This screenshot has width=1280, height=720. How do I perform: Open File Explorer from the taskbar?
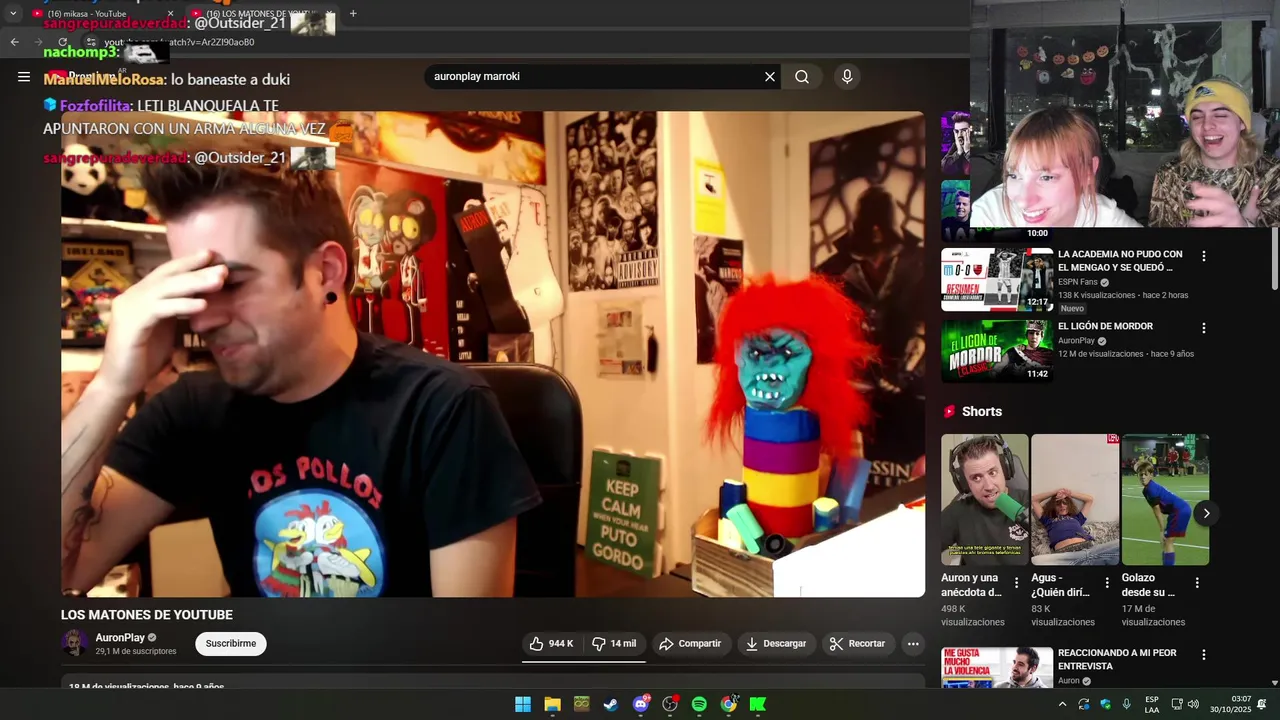pos(552,704)
